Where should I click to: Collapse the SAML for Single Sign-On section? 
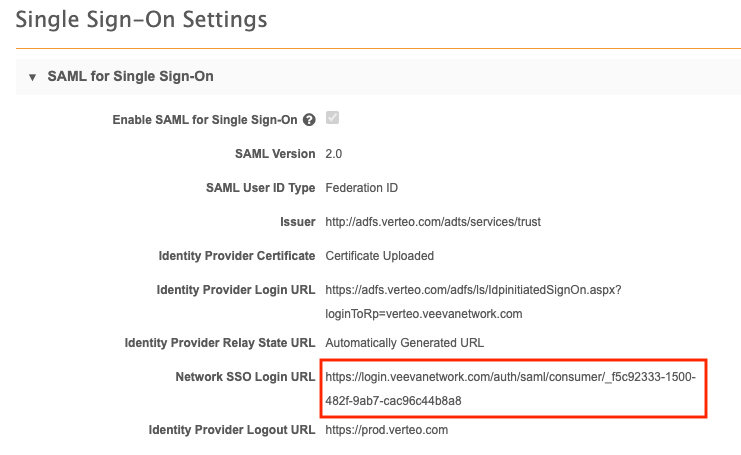32,77
